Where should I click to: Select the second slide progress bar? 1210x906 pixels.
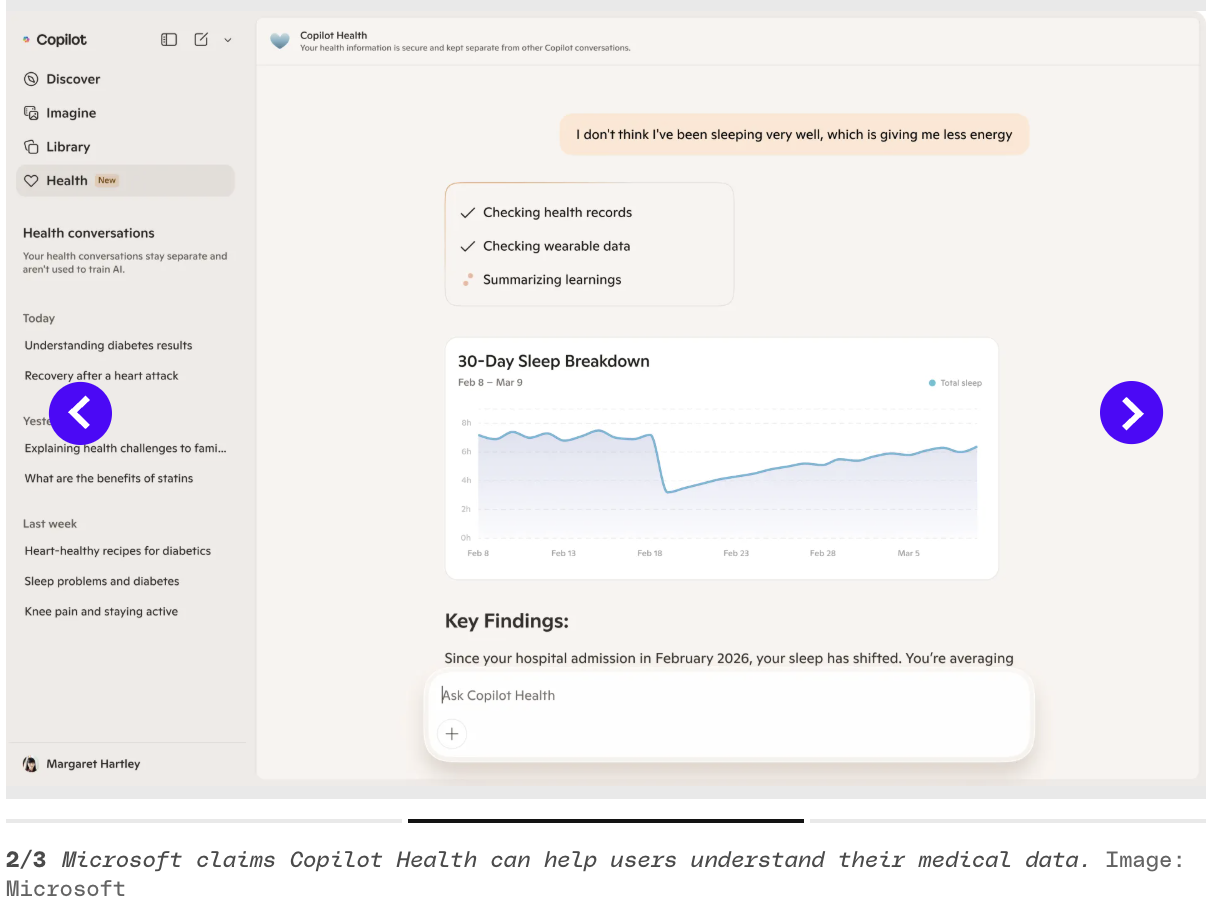(x=606, y=821)
